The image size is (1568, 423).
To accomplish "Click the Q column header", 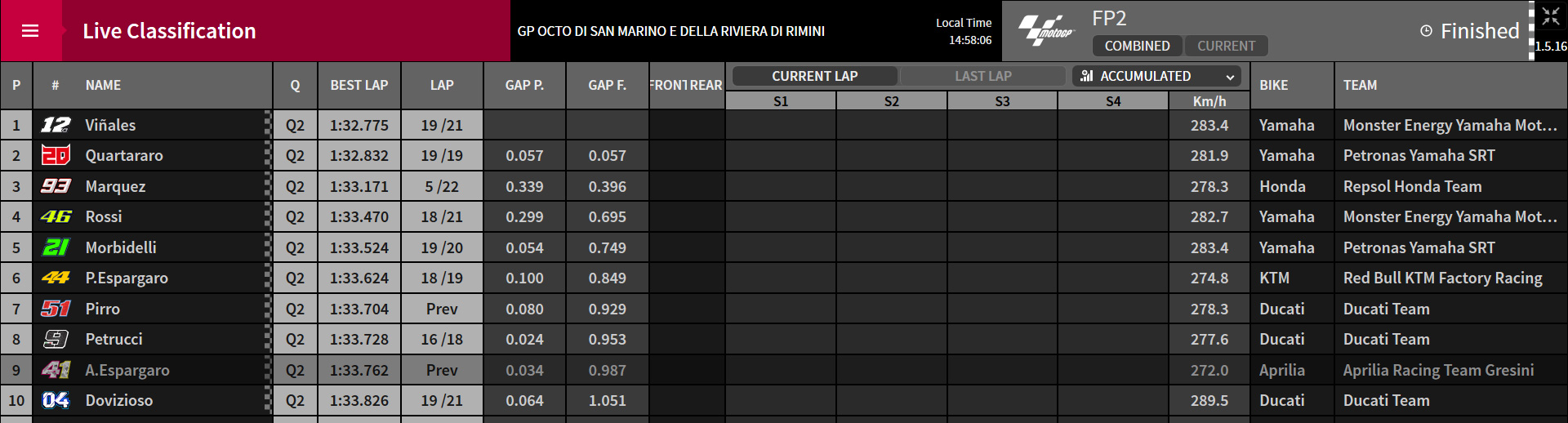I will [x=295, y=85].
